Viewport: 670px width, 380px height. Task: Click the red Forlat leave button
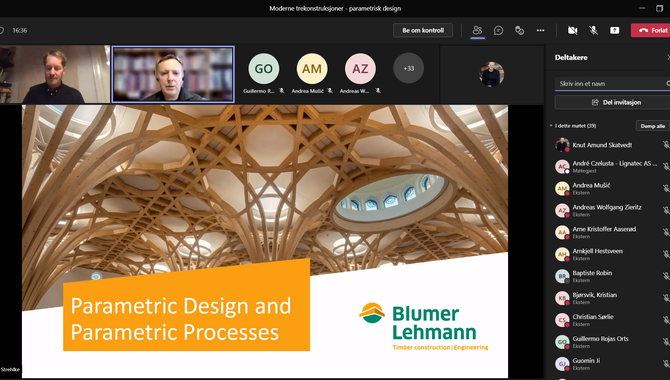[x=650, y=30]
